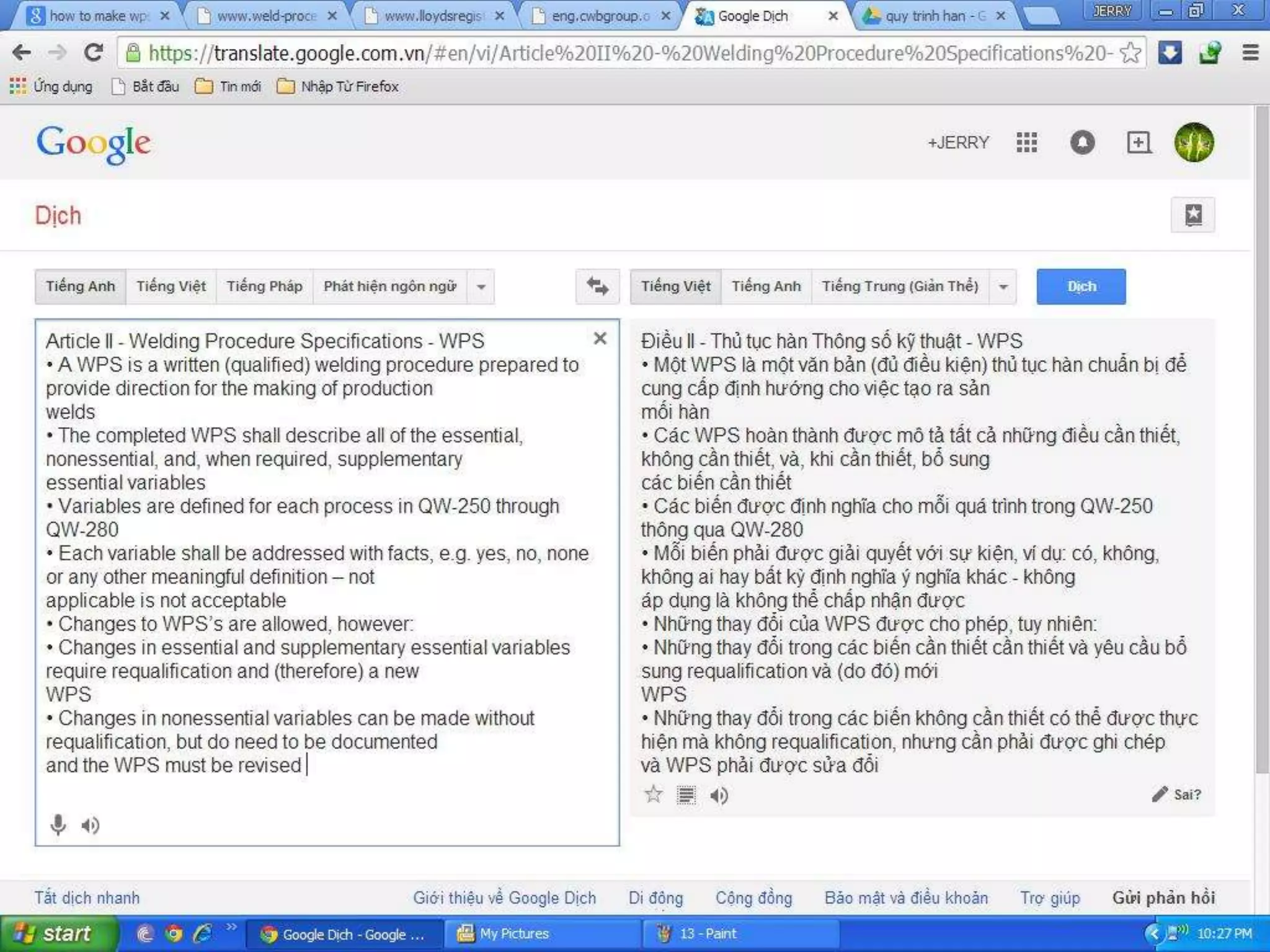Expand target language dropdown arrow

tap(1003, 287)
